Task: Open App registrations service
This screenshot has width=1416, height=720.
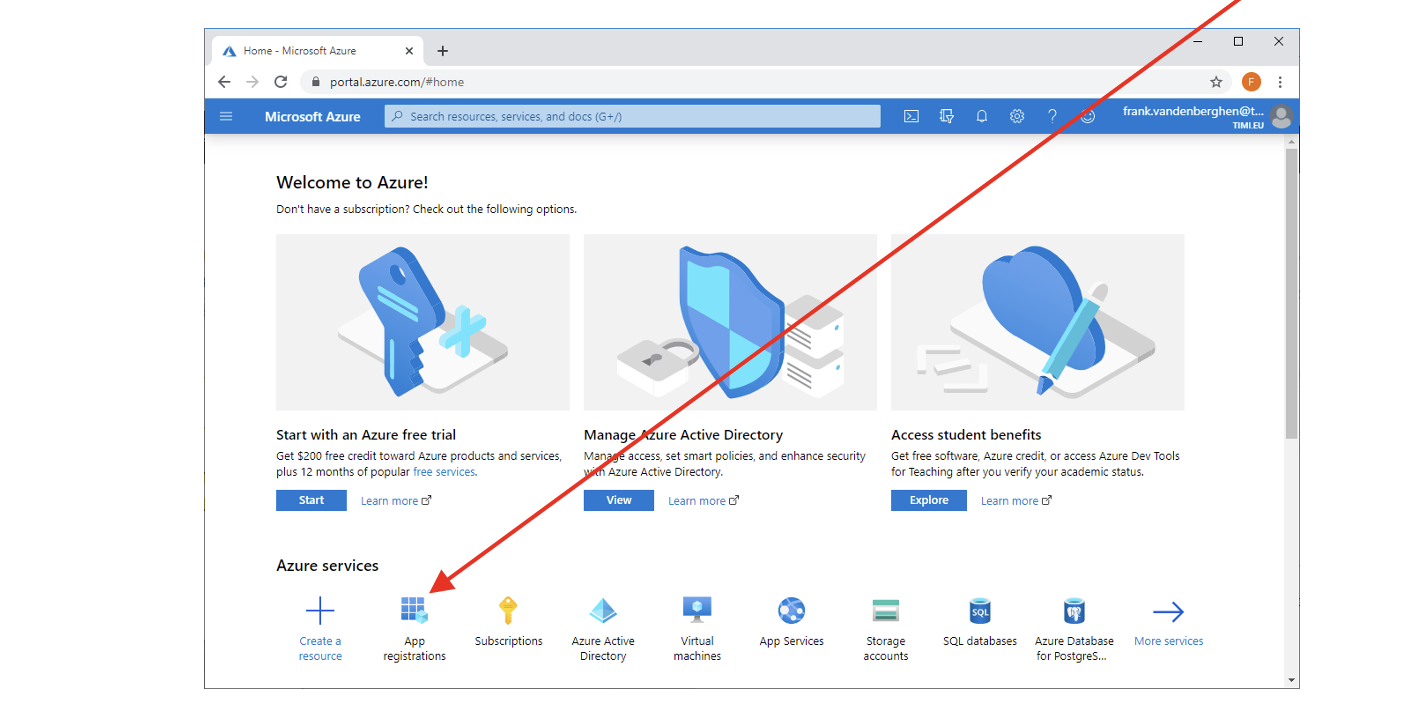Action: [x=414, y=611]
